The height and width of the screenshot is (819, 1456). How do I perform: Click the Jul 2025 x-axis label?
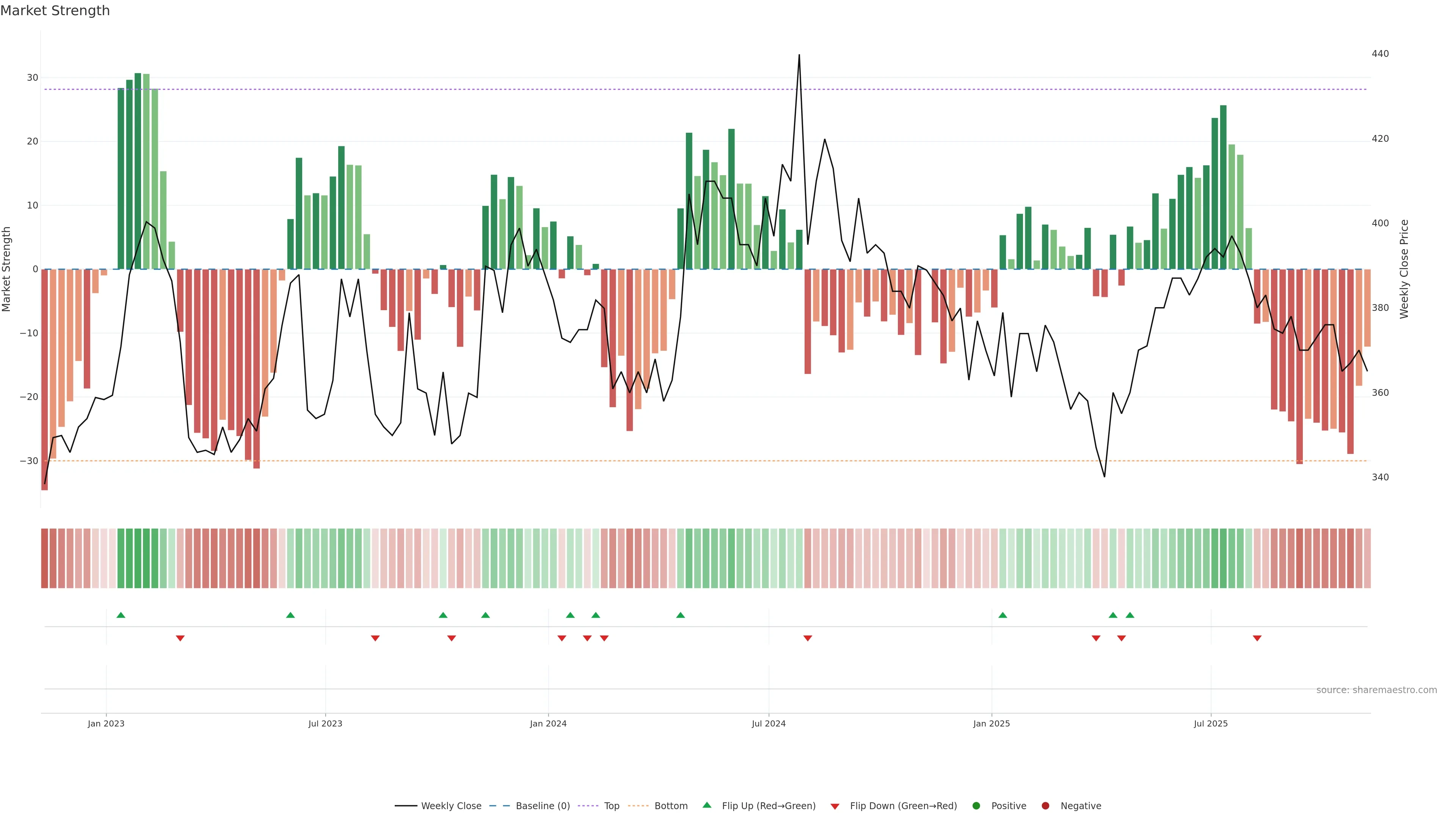tap(1211, 723)
